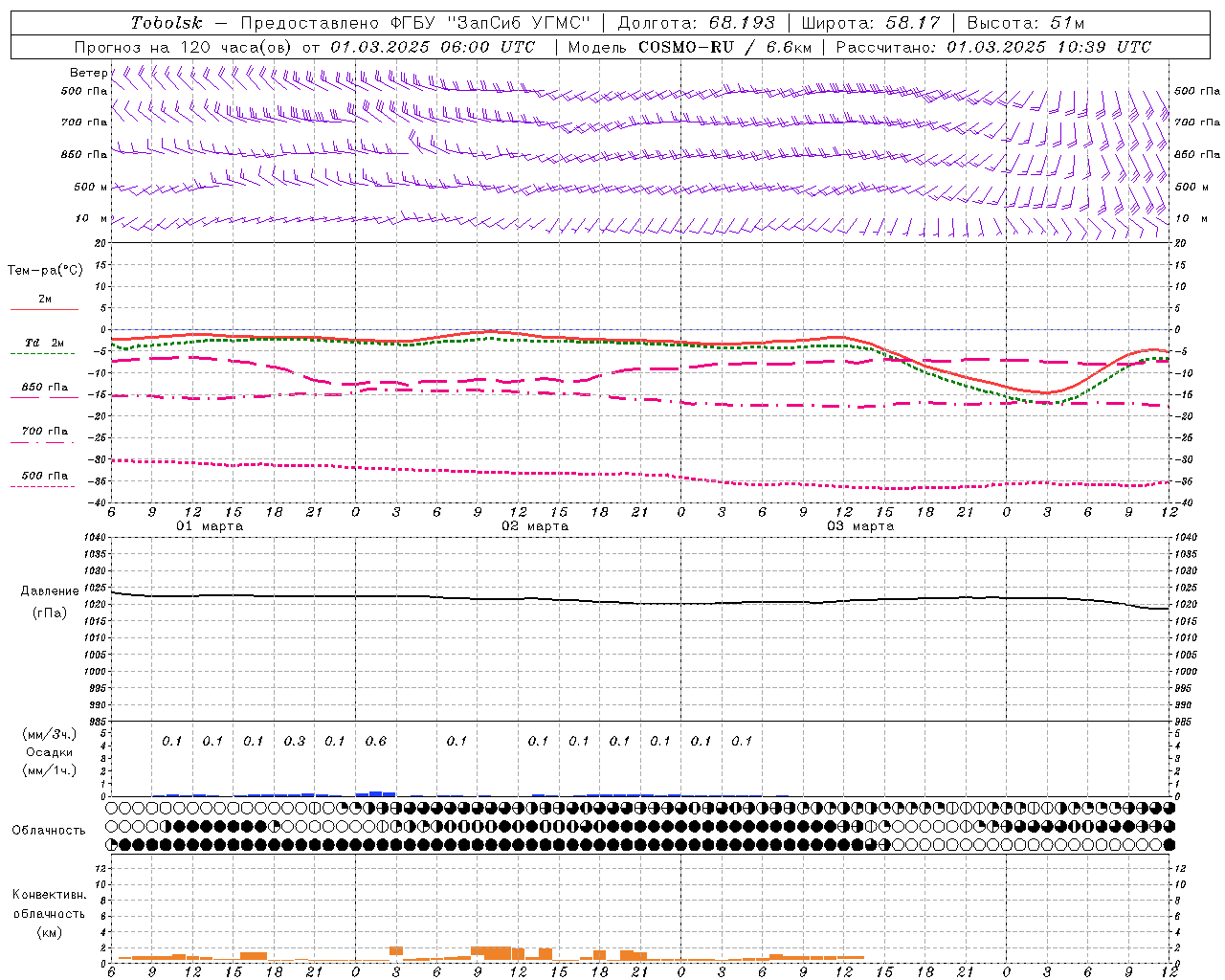
Task: Click the Давление pressure panel title
Action: [50, 591]
